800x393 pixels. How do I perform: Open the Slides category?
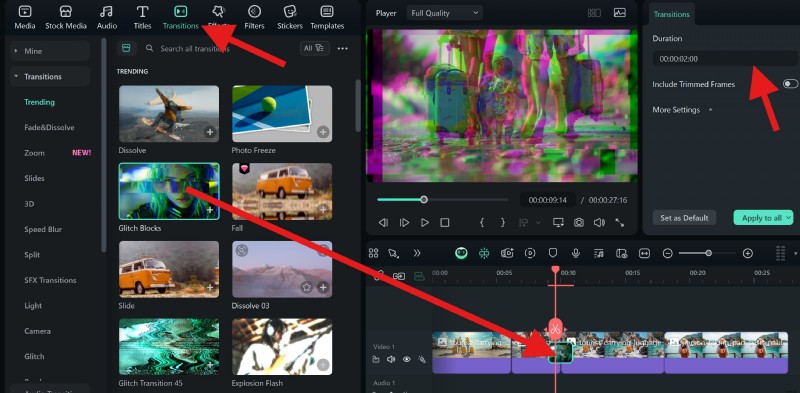click(34, 178)
